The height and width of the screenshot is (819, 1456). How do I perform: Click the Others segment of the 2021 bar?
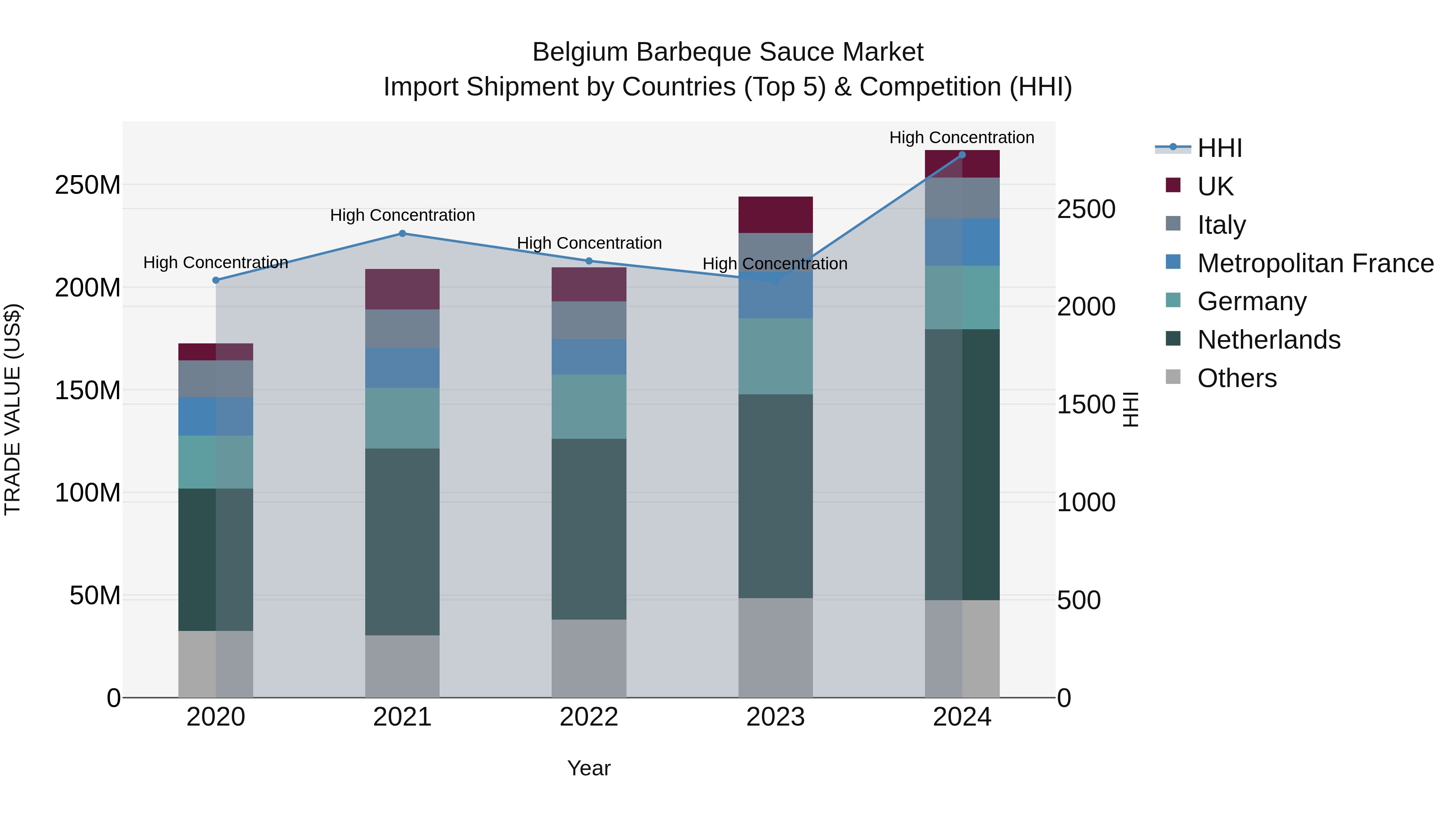(402, 667)
